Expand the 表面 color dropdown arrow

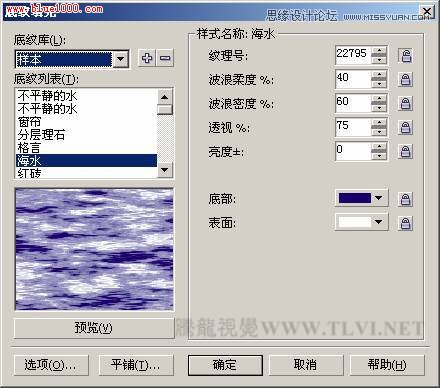click(378, 222)
